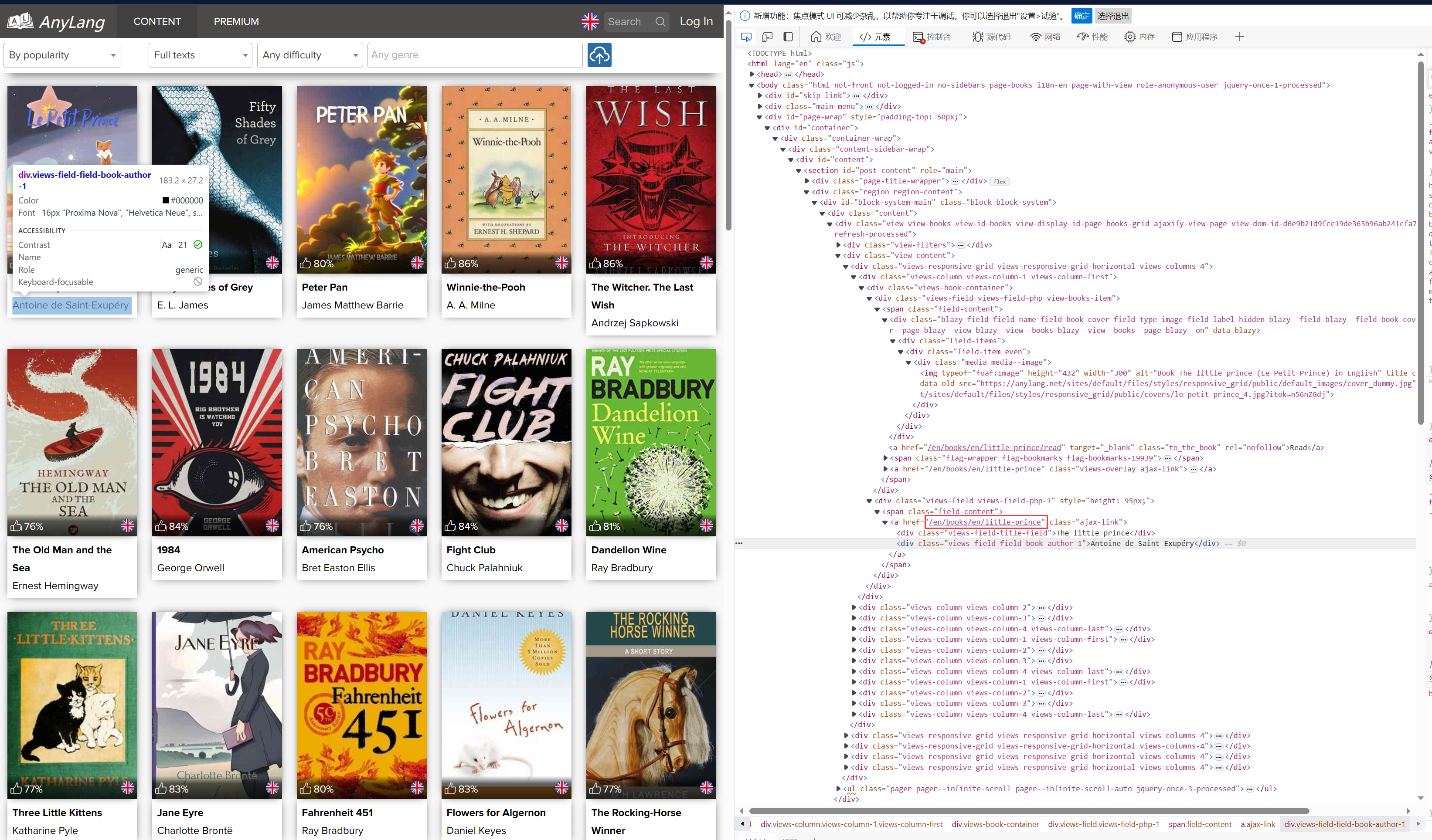Click the ellipsis beside the selected DOM row

(x=739, y=544)
